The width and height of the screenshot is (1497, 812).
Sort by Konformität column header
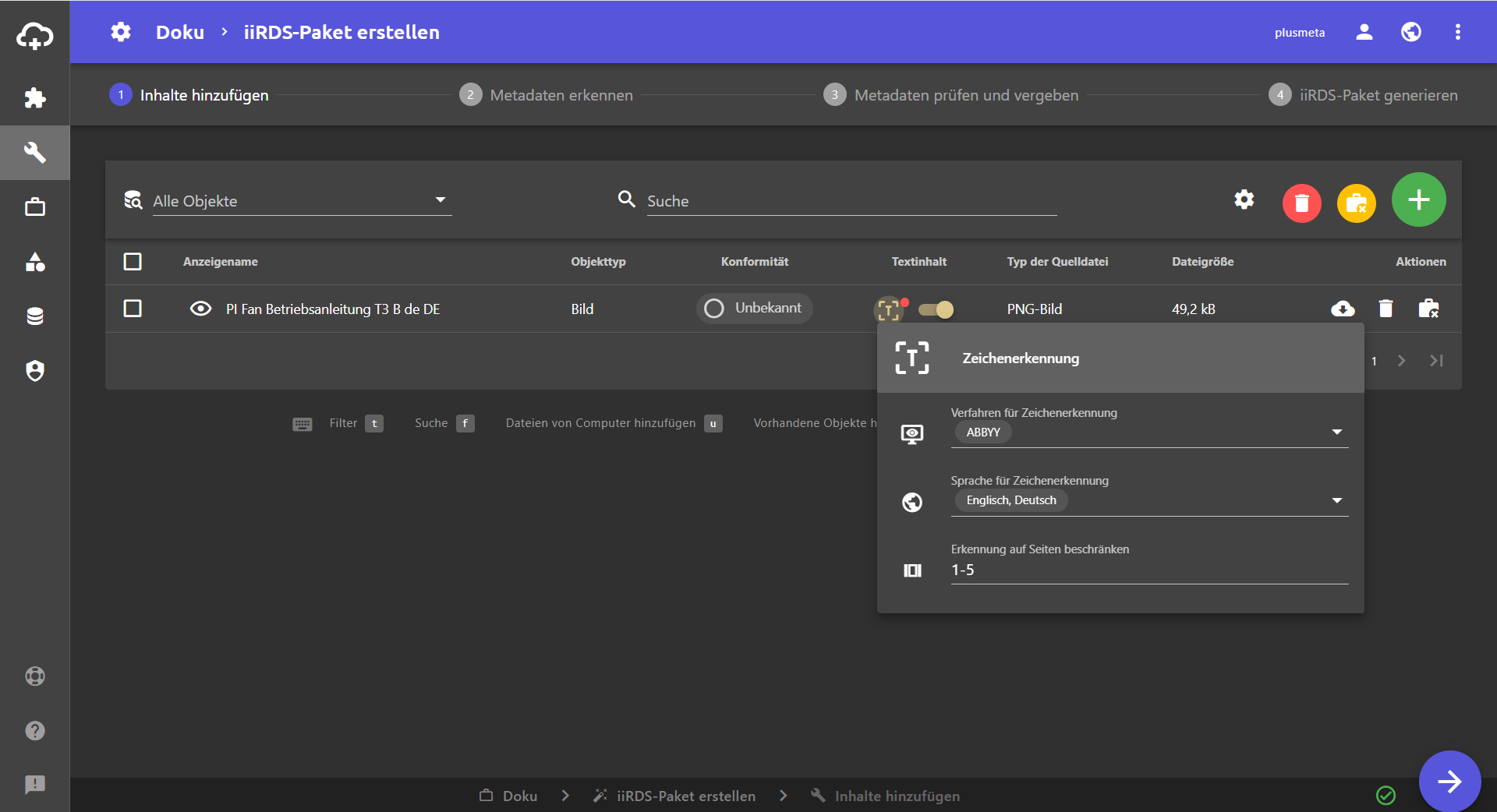755,262
